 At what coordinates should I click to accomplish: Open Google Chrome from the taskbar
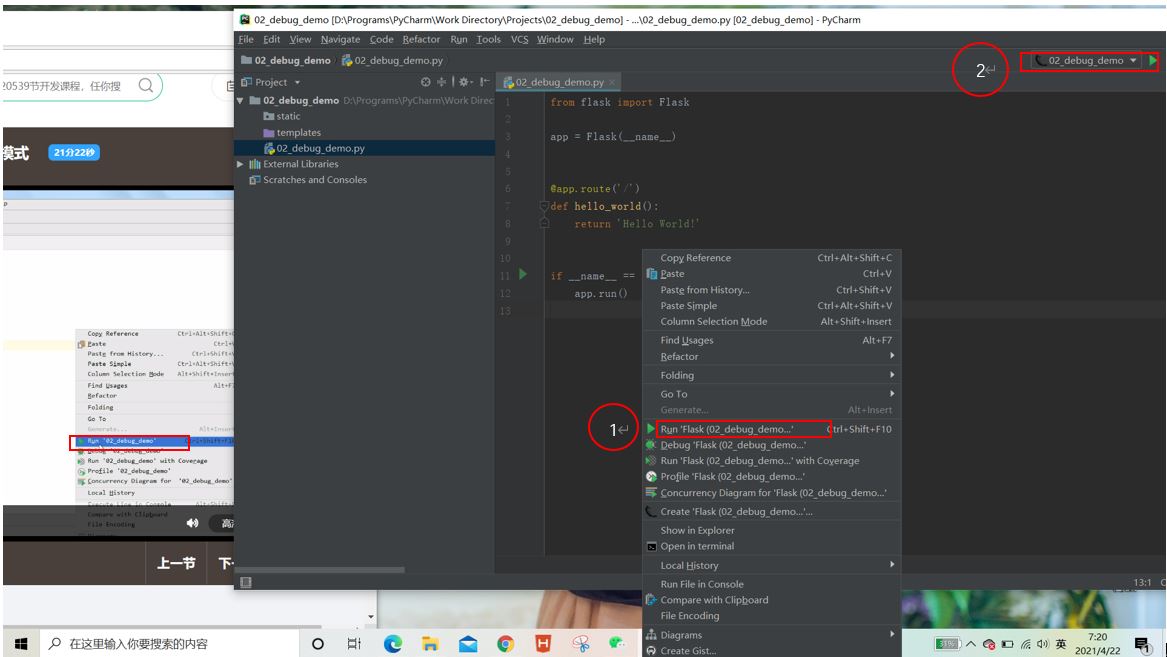[505, 644]
